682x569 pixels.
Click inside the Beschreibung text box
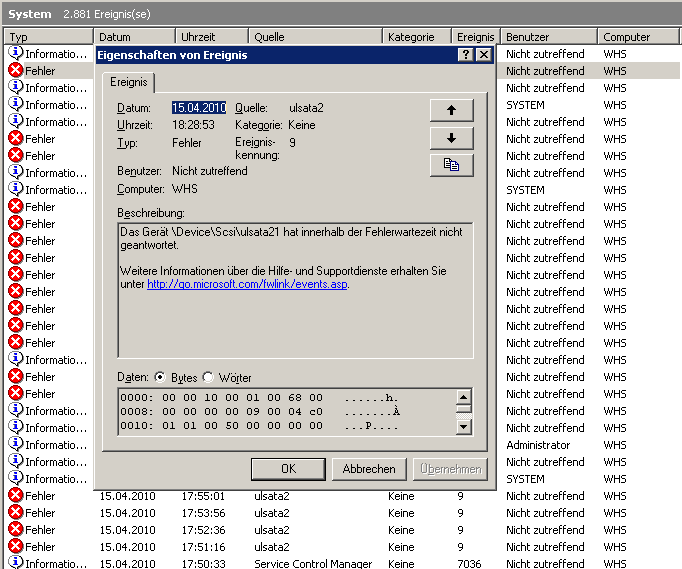pos(295,290)
